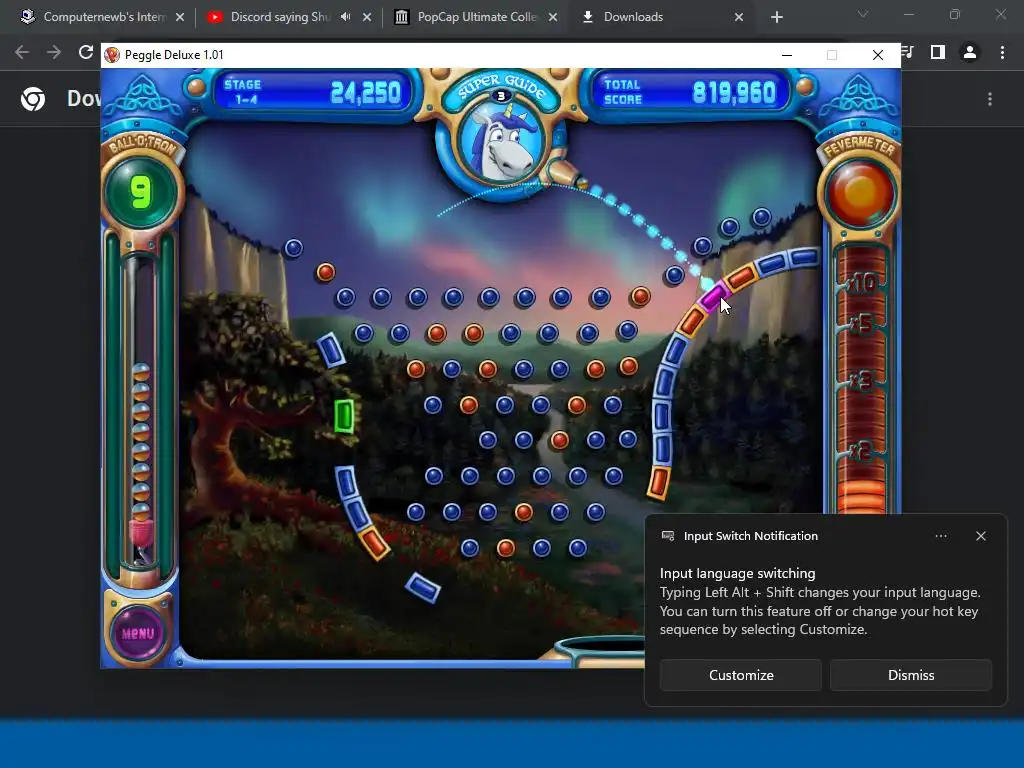Screen dimensions: 1024x768
Task: Open Downloads page three-dot more actions
Action: (x=990, y=99)
